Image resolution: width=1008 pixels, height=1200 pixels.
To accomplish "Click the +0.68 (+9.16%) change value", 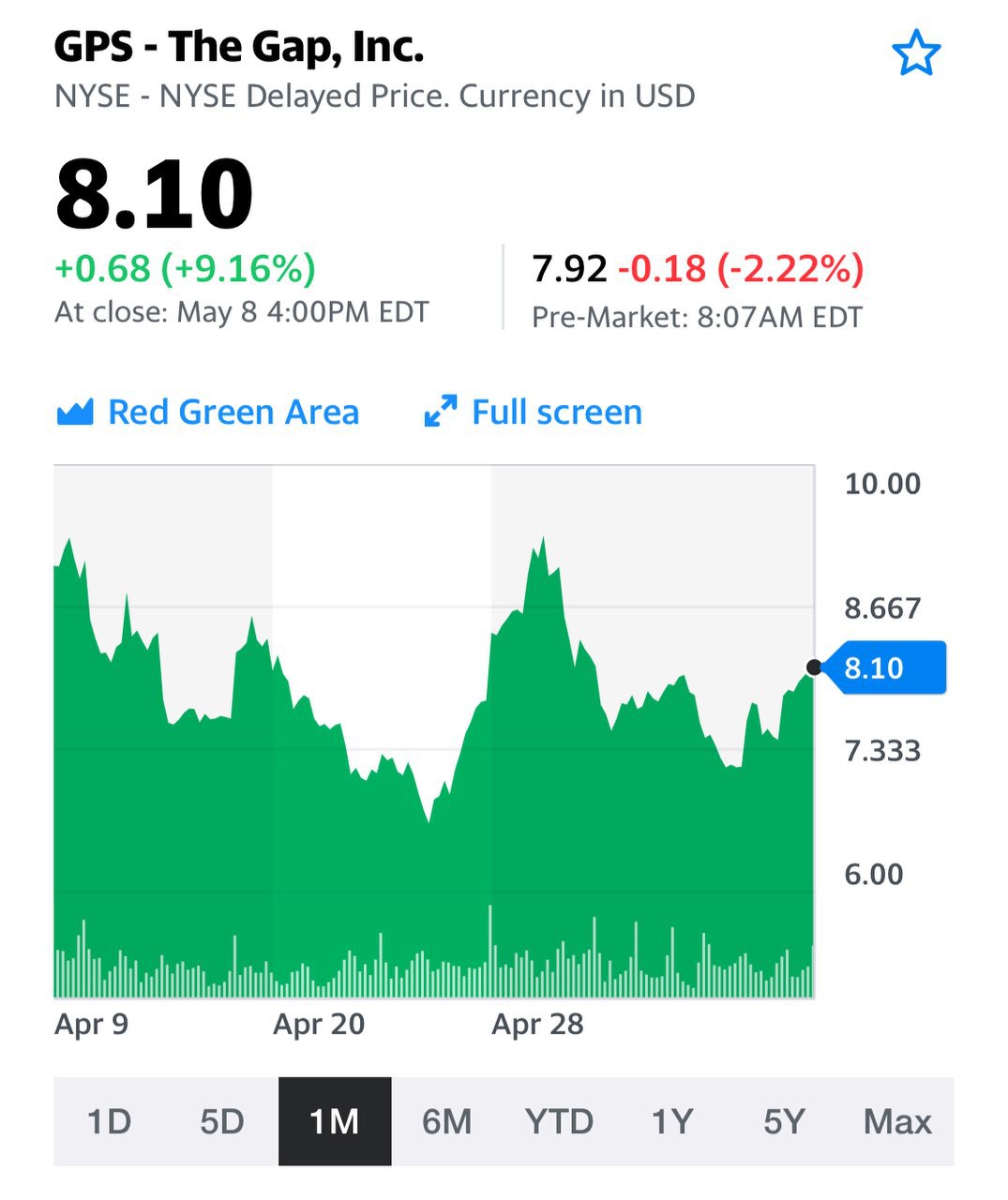I will (x=185, y=268).
